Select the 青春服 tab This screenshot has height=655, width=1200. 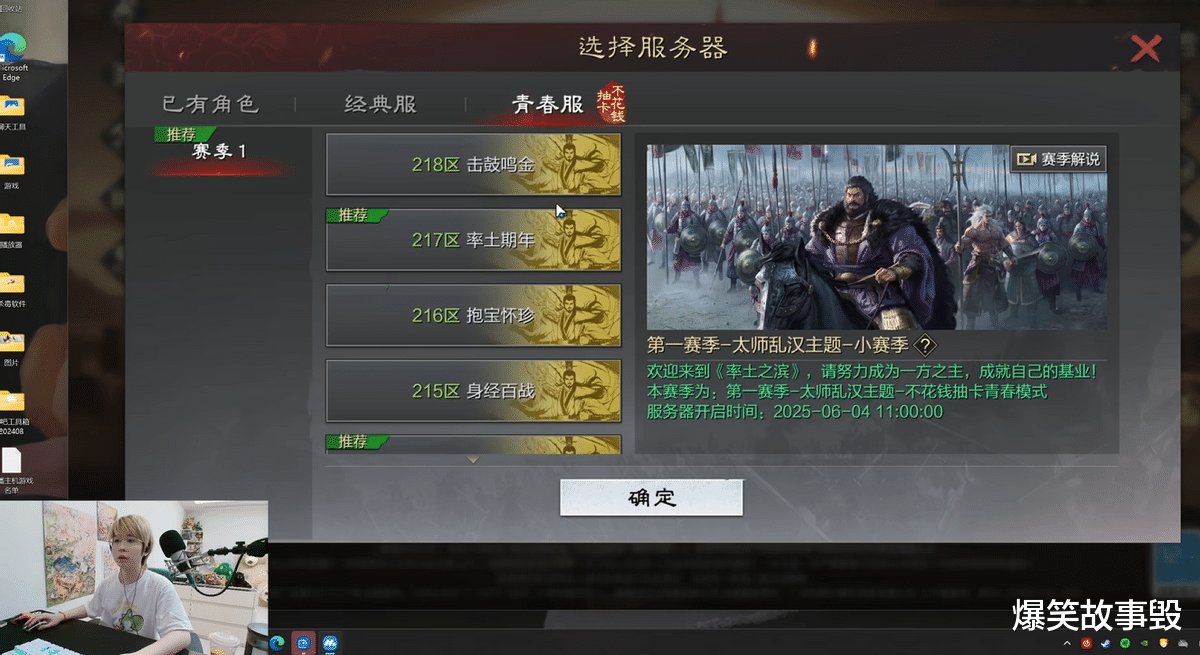tap(547, 104)
